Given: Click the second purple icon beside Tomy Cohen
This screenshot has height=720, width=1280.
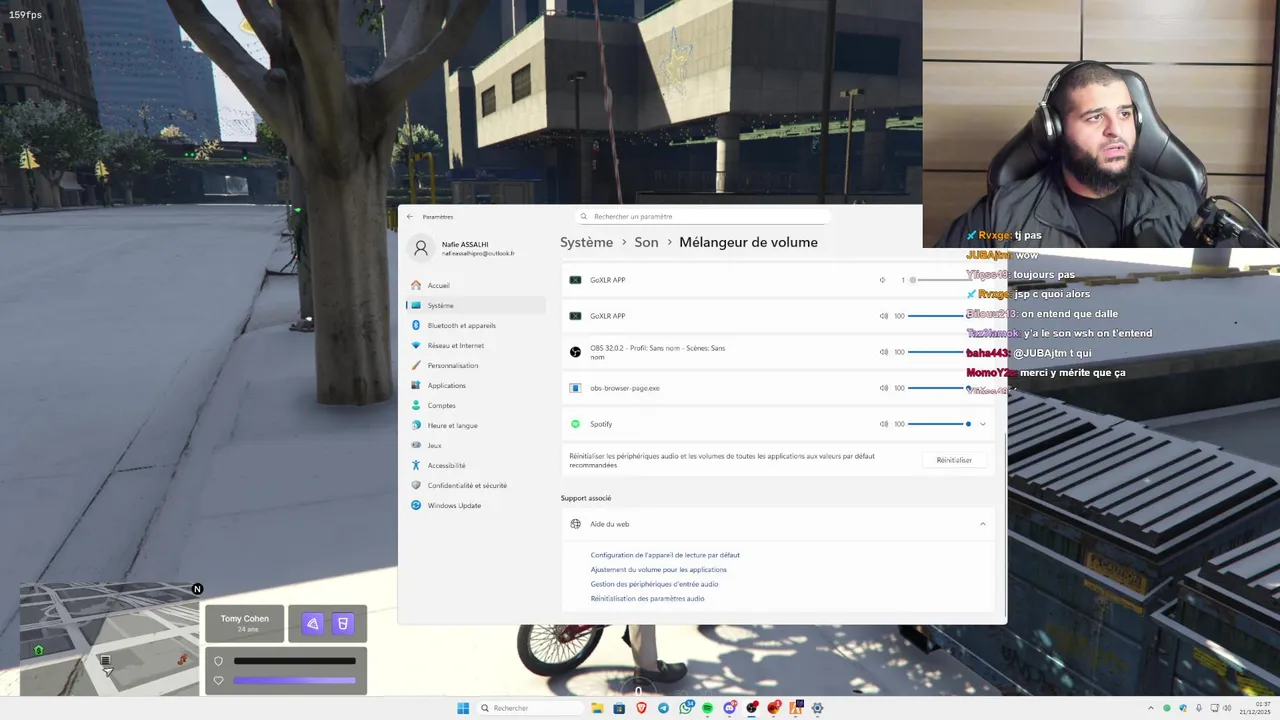Looking at the screenshot, I should [x=343, y=624].
